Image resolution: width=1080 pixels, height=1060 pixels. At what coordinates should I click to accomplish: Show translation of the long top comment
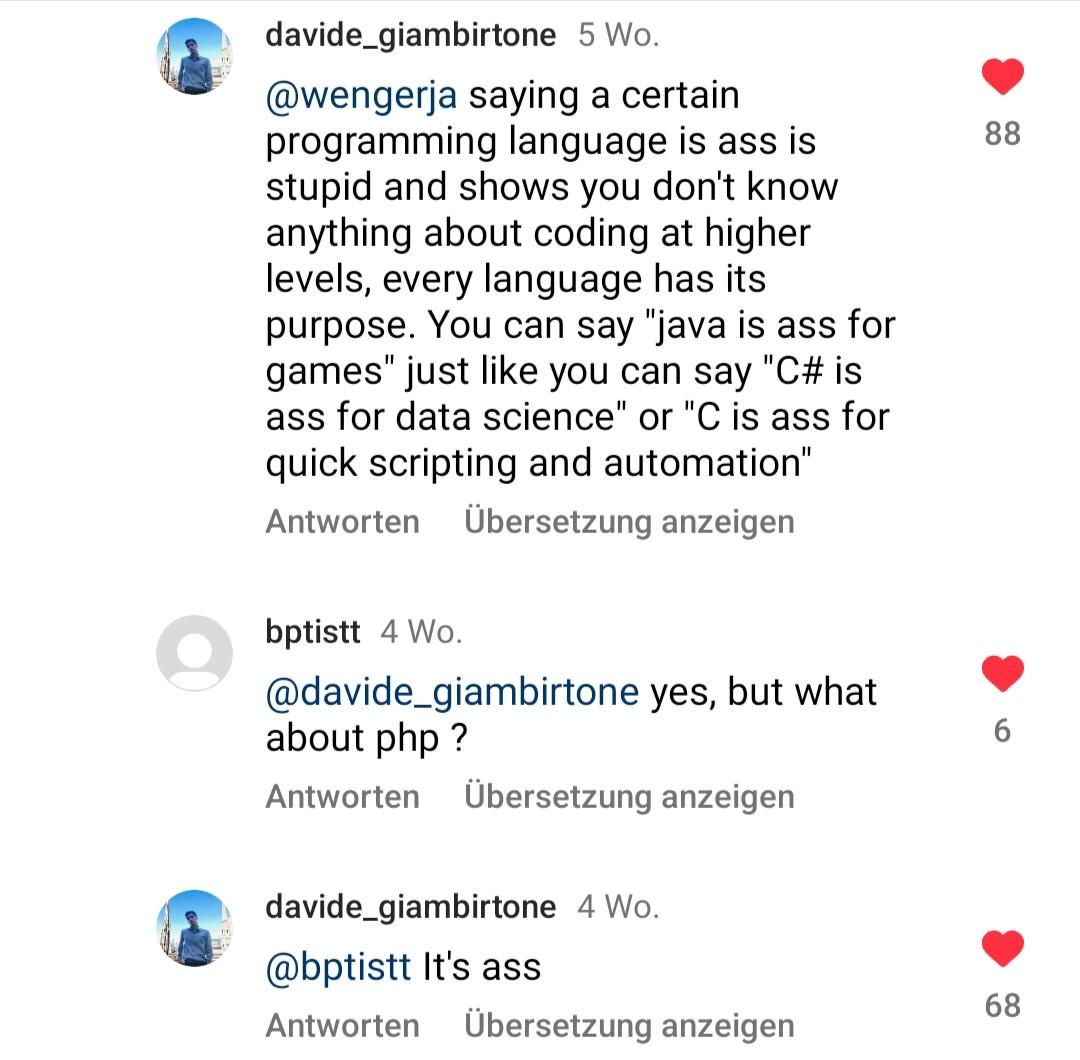point(630,522)
